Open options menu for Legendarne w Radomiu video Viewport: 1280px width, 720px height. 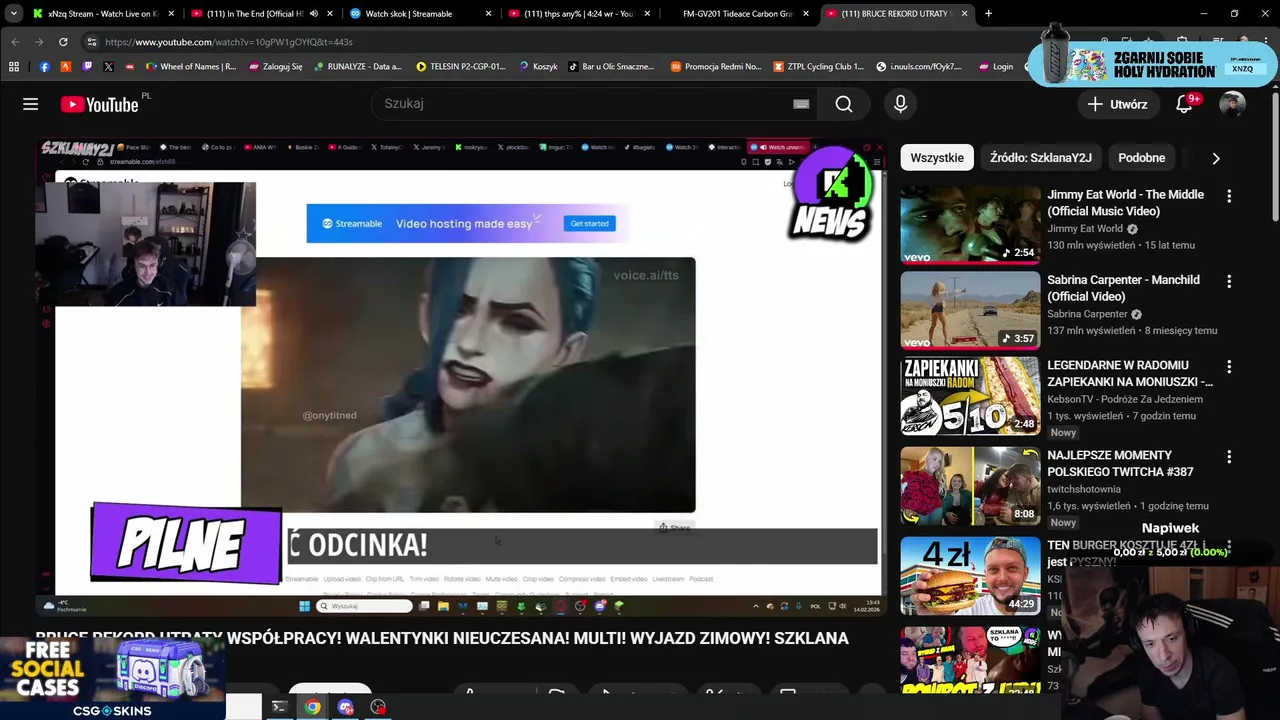1229,367
